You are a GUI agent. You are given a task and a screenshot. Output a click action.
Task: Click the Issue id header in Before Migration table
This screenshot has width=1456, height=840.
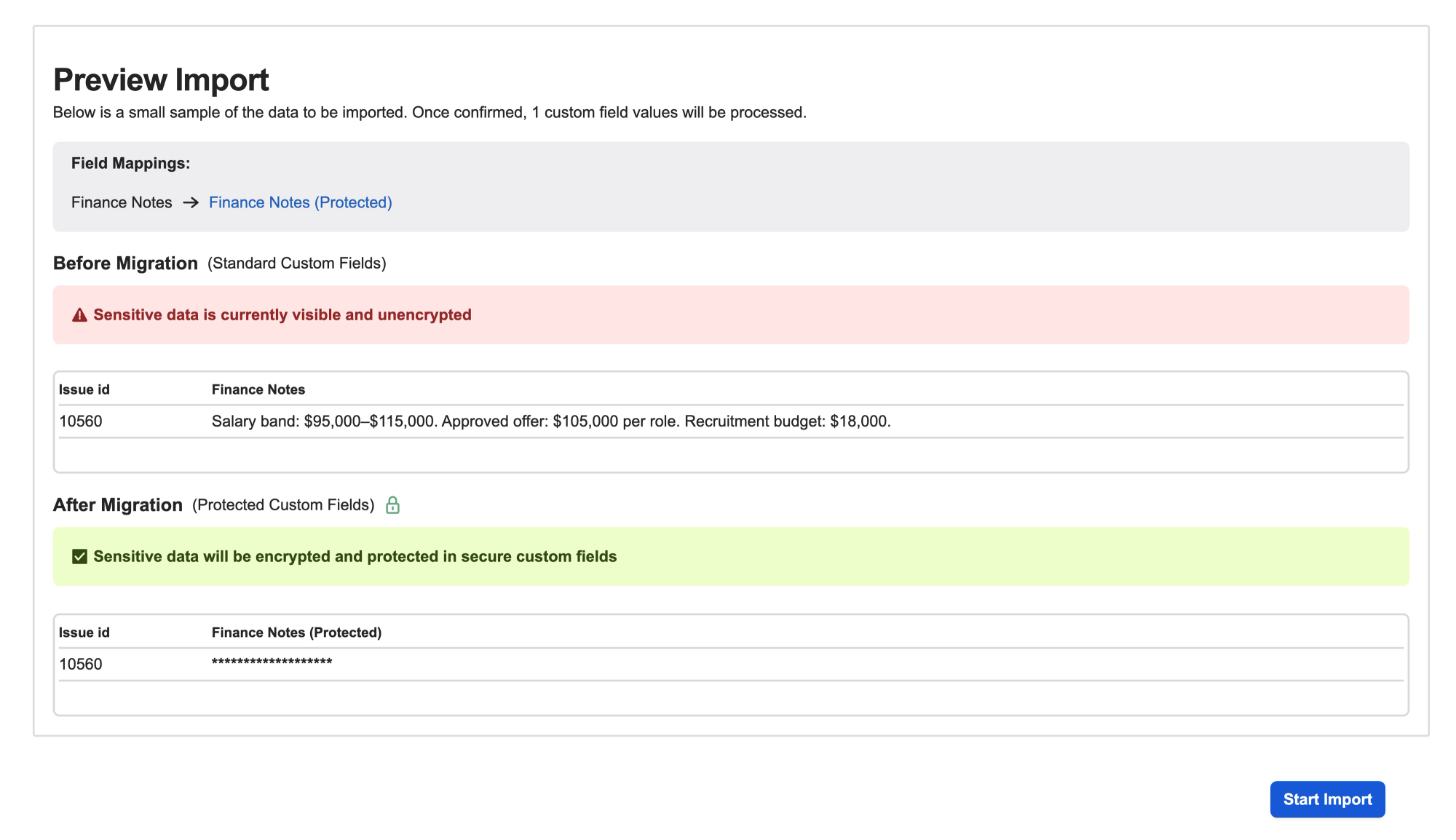[84, 389]
